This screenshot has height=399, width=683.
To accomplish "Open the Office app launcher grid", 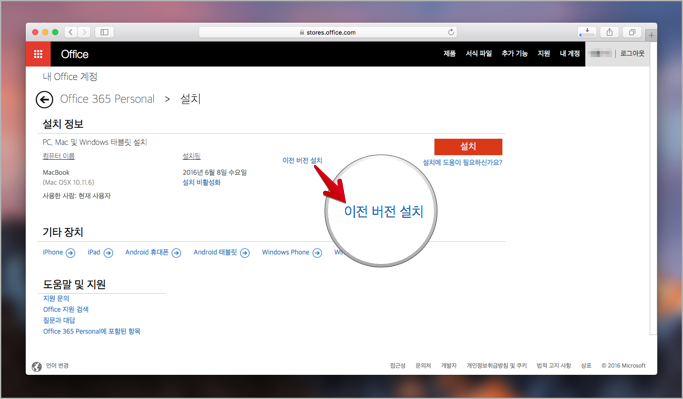I will [x=38, y=54].
